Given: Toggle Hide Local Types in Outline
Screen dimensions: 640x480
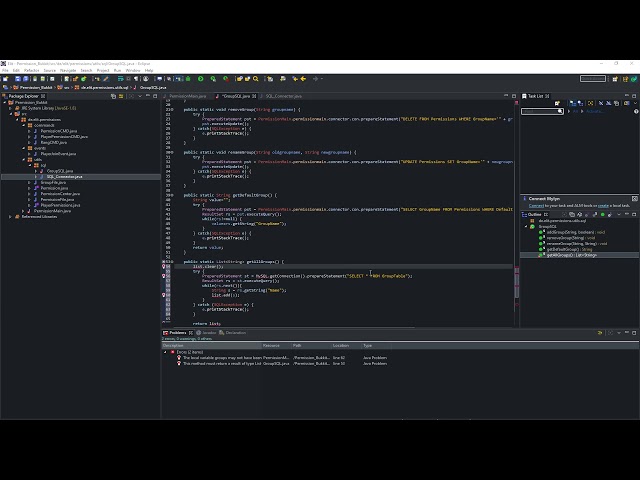Looking at the screenshot, I should coord(610,214).
